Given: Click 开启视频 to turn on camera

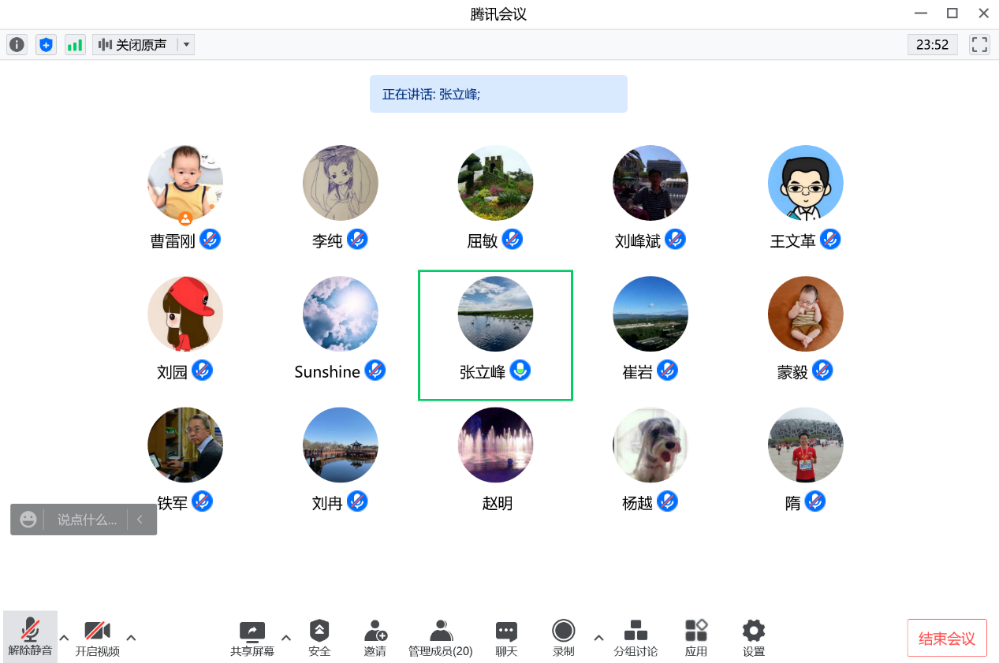Looking at the screenshot, I should point(97,638).
